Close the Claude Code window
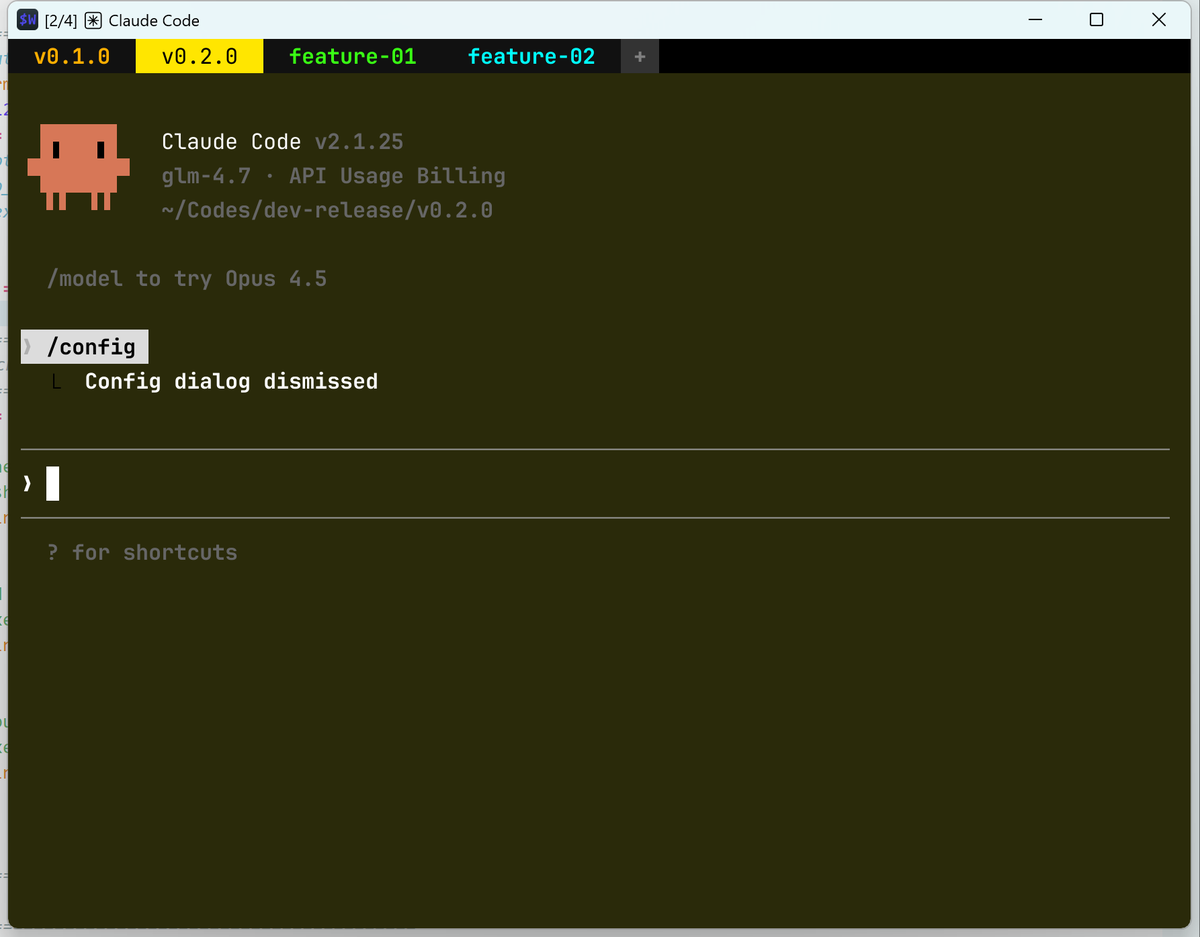The height and width of the screenshot is (937, 1200). click(x=1159, y=20)
